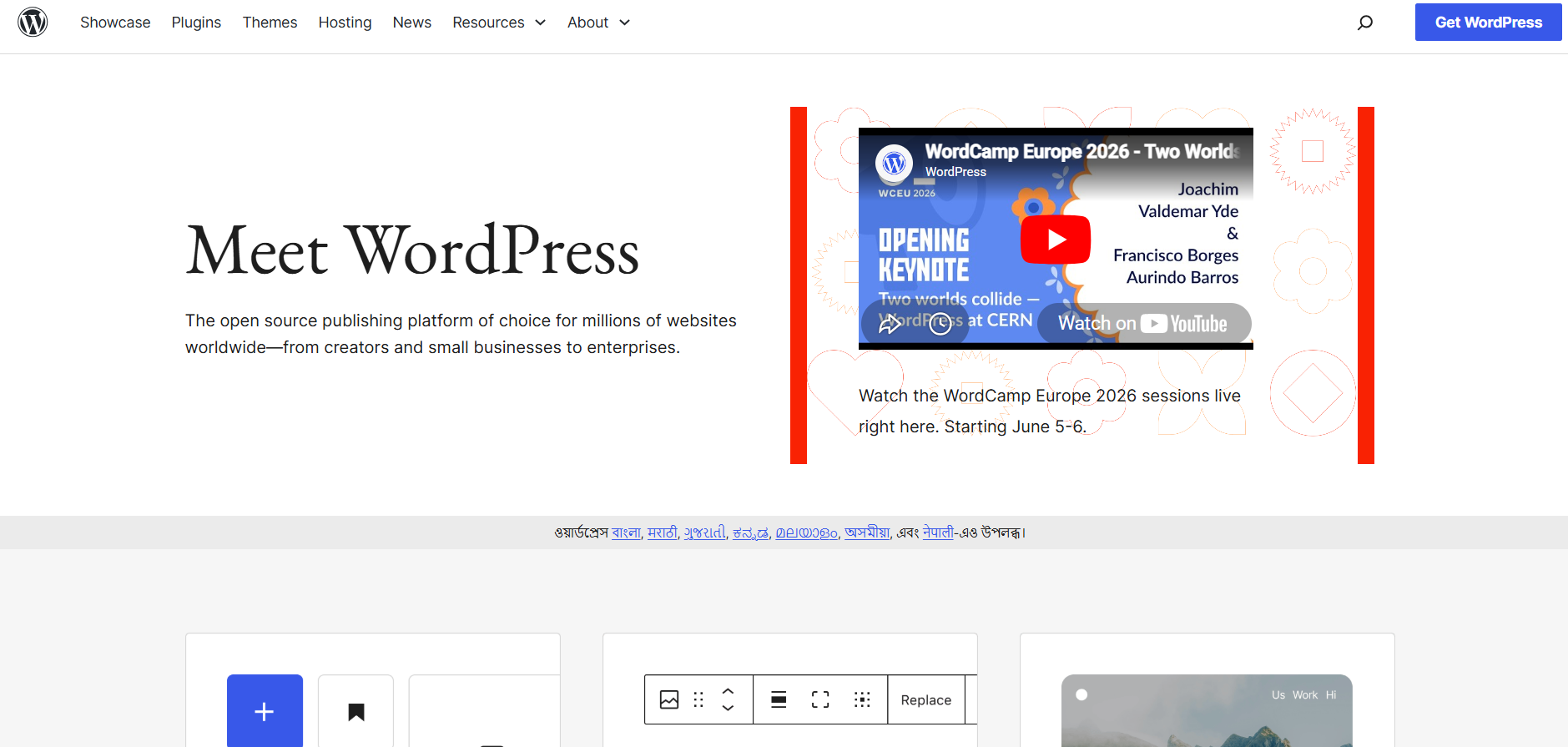Click the align icon in block toolbar

779,699
